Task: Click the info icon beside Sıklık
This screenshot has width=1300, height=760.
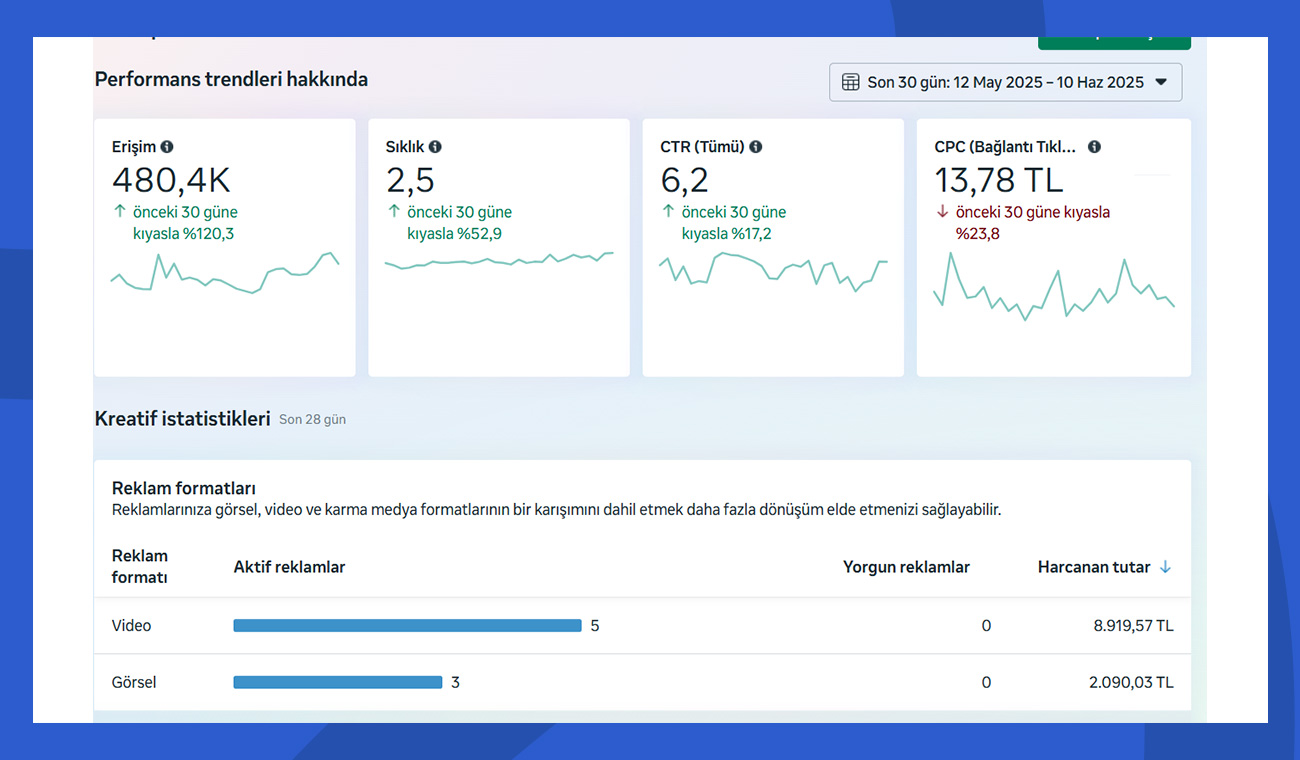Action: [x=435, y=147]
